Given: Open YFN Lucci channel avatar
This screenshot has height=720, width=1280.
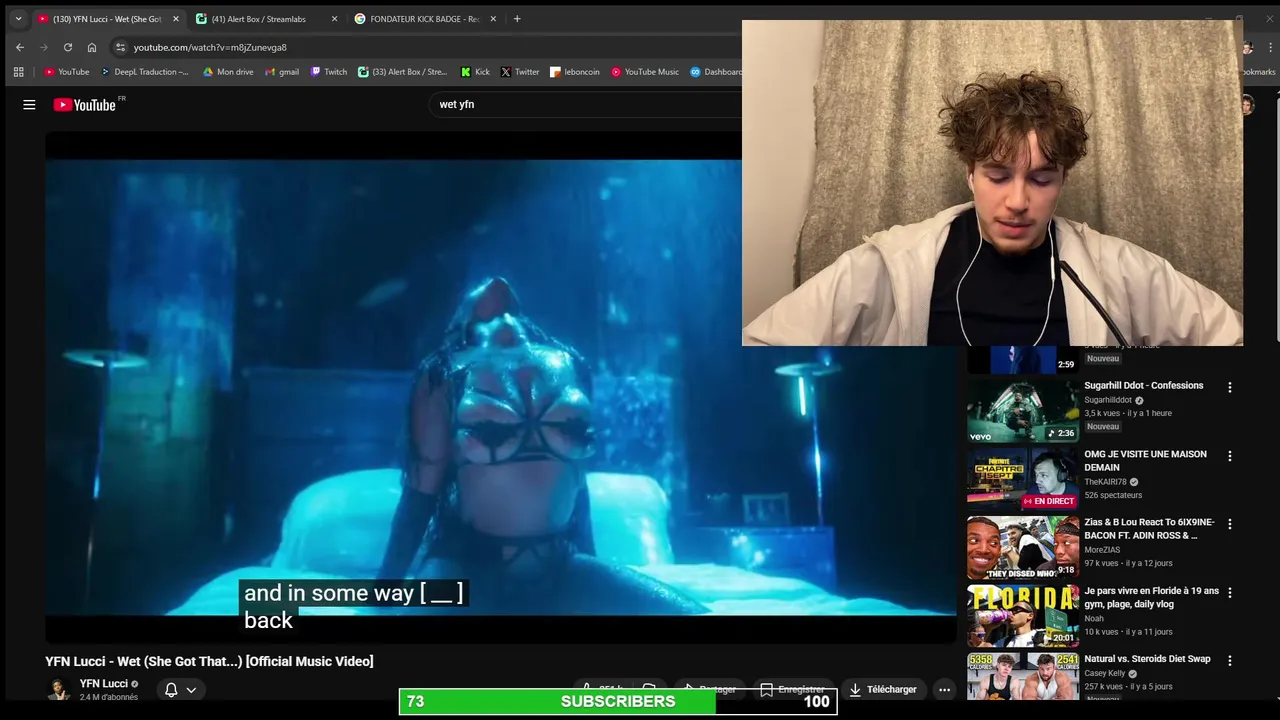Looking at the screenshot, I should (x=59, y=689).
